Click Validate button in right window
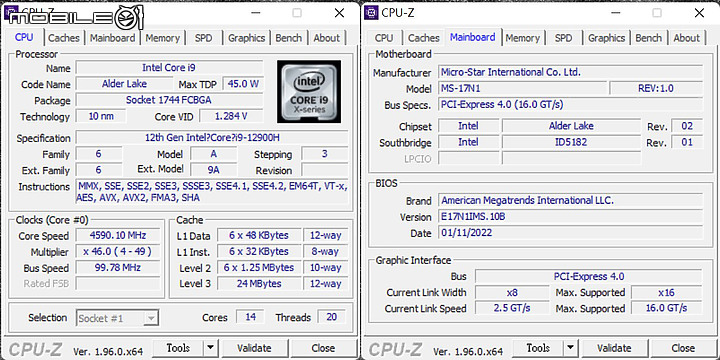720x360 pixels. point(614,348)
